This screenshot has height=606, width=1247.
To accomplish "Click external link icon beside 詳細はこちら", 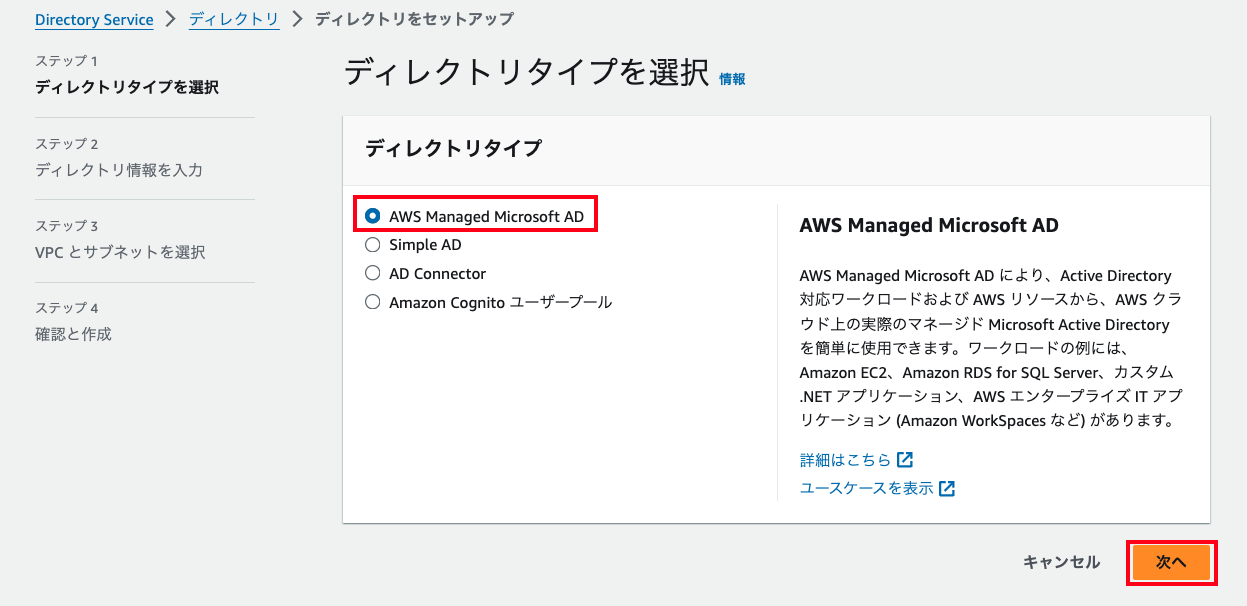I will 905,460.
